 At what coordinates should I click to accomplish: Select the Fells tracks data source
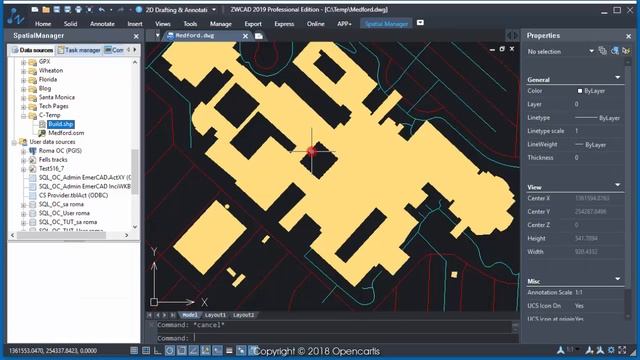click(53, 160)
